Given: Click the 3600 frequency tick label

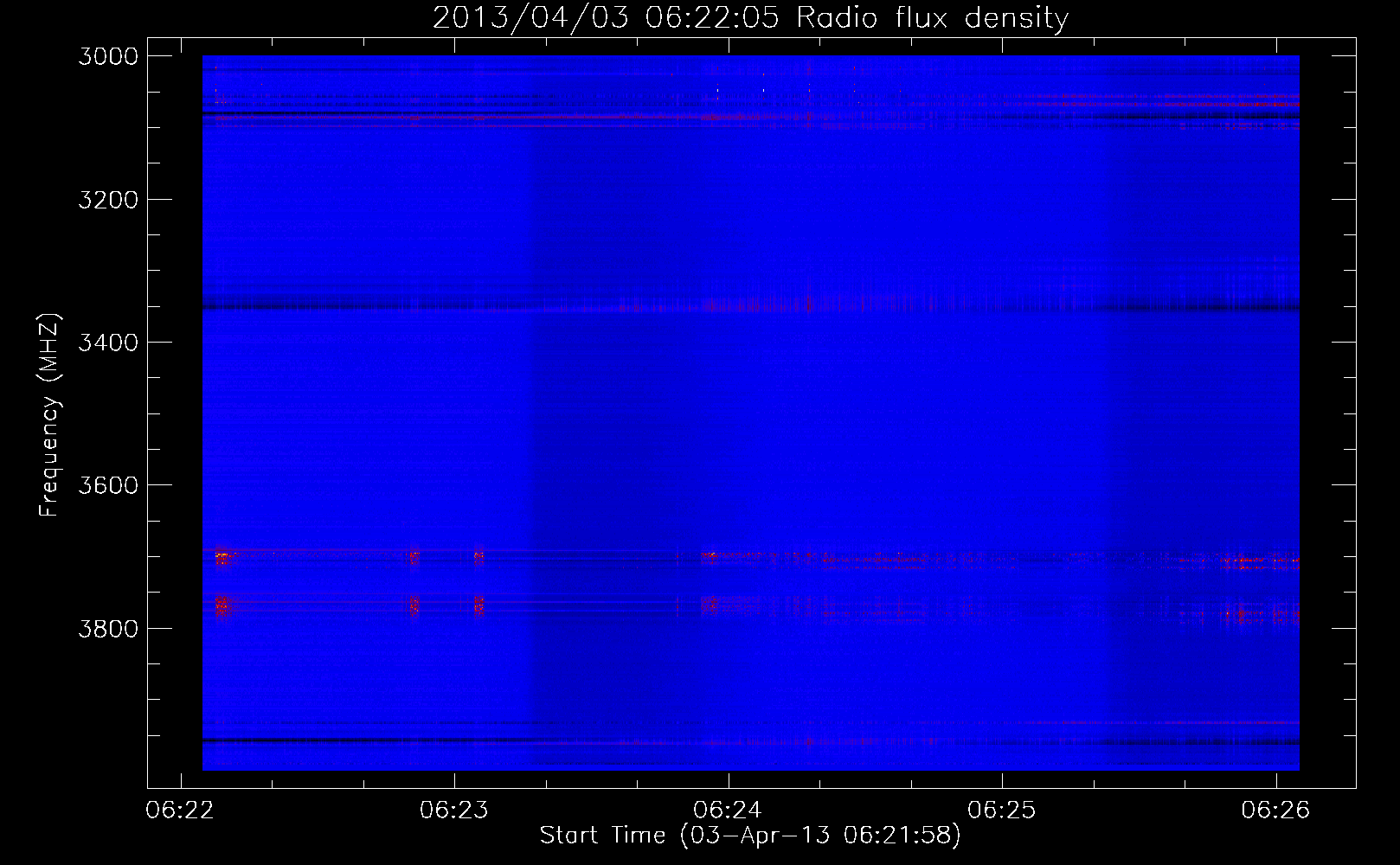Looking at the screenshot, I should (108, 485).
